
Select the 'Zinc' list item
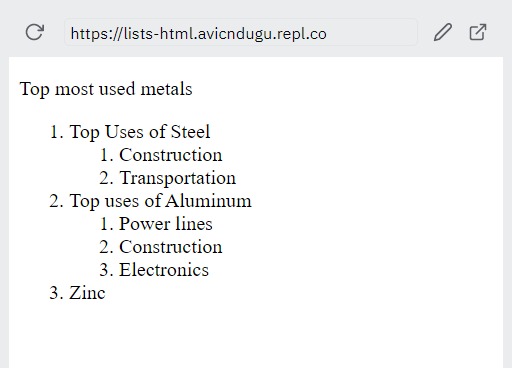point(87,293)
